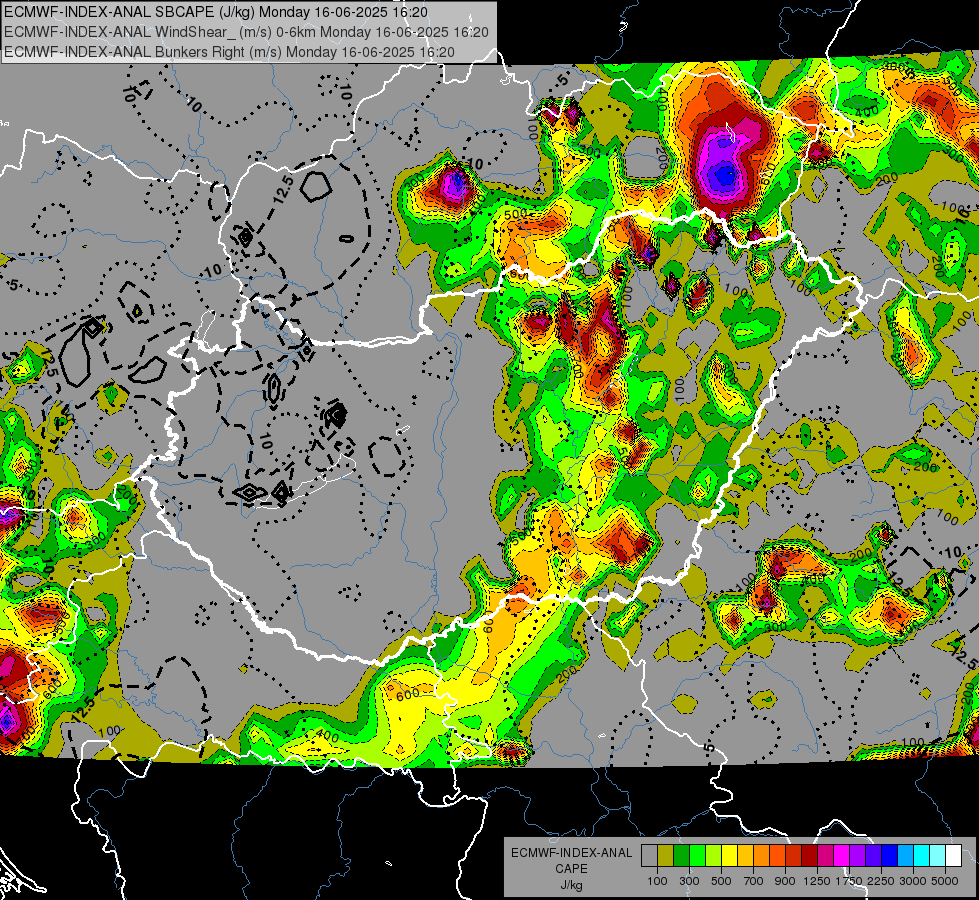Pick the bright yellow legend swatch

[729, 856]
